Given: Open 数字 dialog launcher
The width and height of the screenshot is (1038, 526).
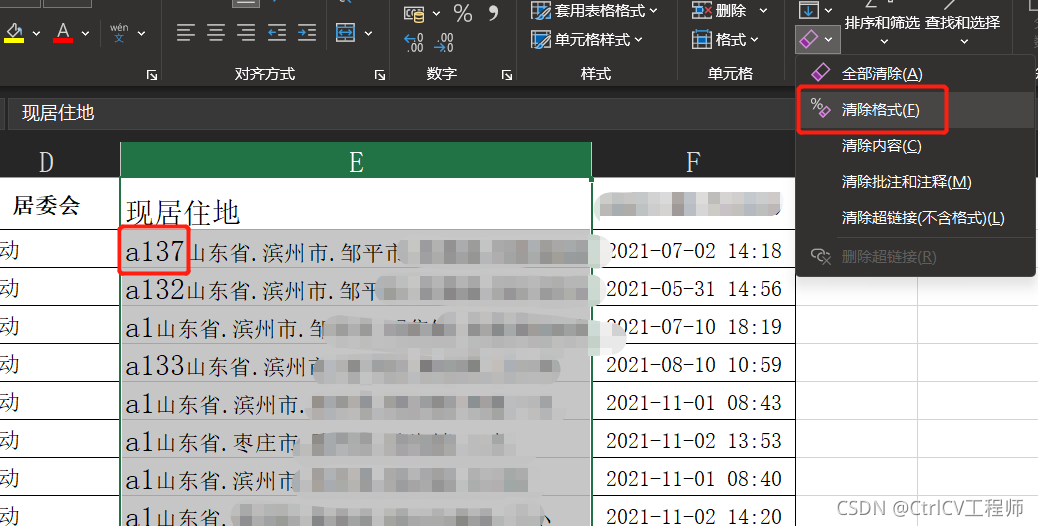Looking at the screenshot, I should (507, 75).
